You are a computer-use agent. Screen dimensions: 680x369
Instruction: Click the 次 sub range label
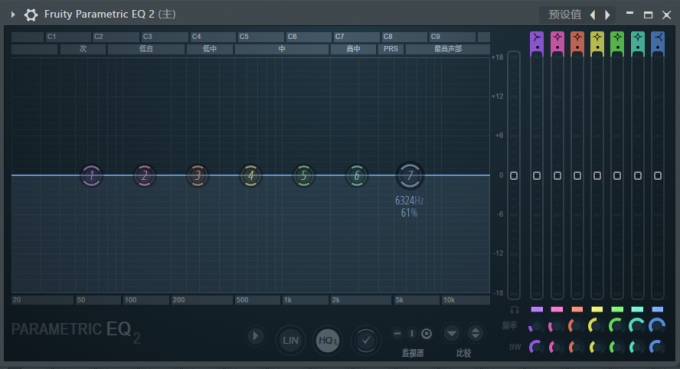[83, 49]
